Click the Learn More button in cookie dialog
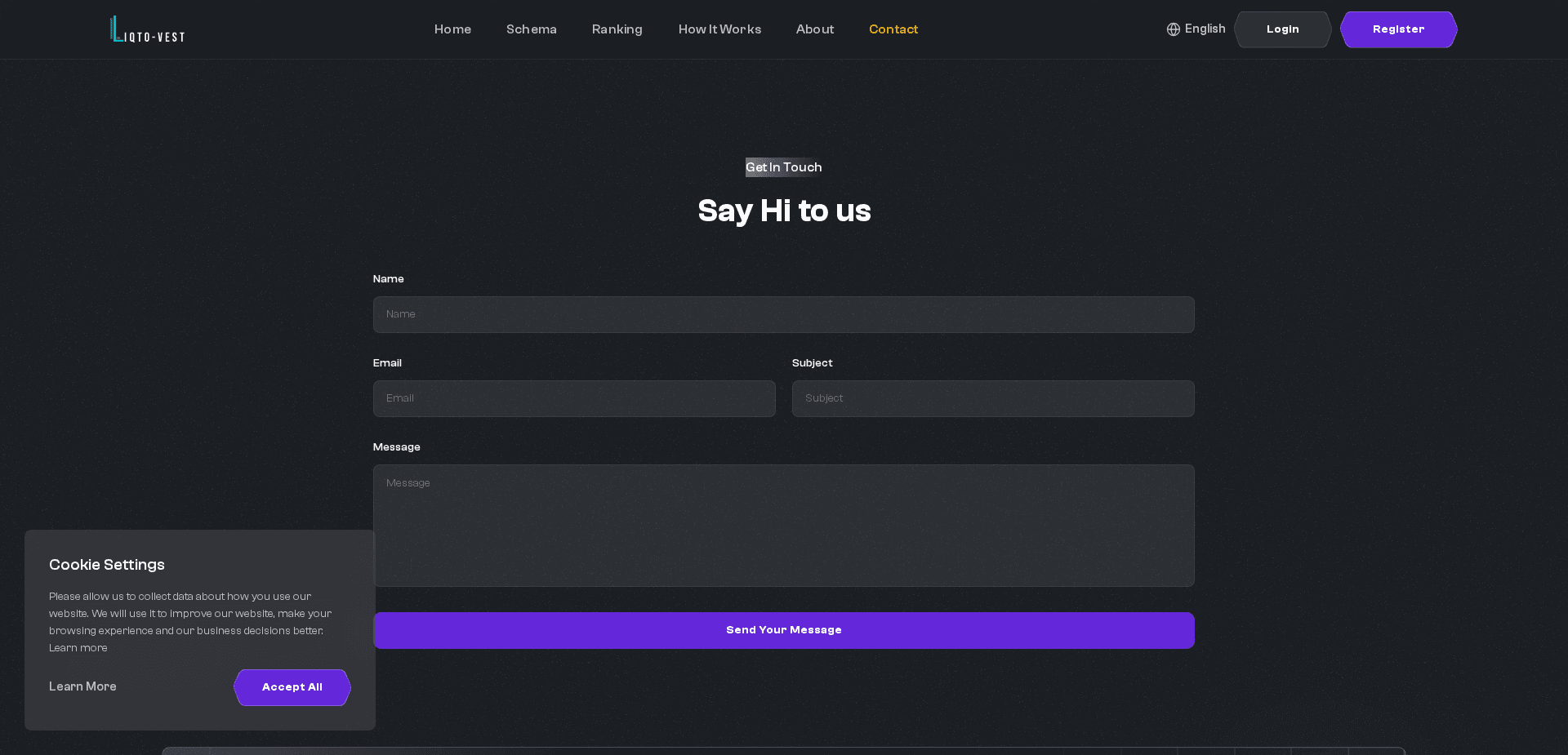 point(82,687)
